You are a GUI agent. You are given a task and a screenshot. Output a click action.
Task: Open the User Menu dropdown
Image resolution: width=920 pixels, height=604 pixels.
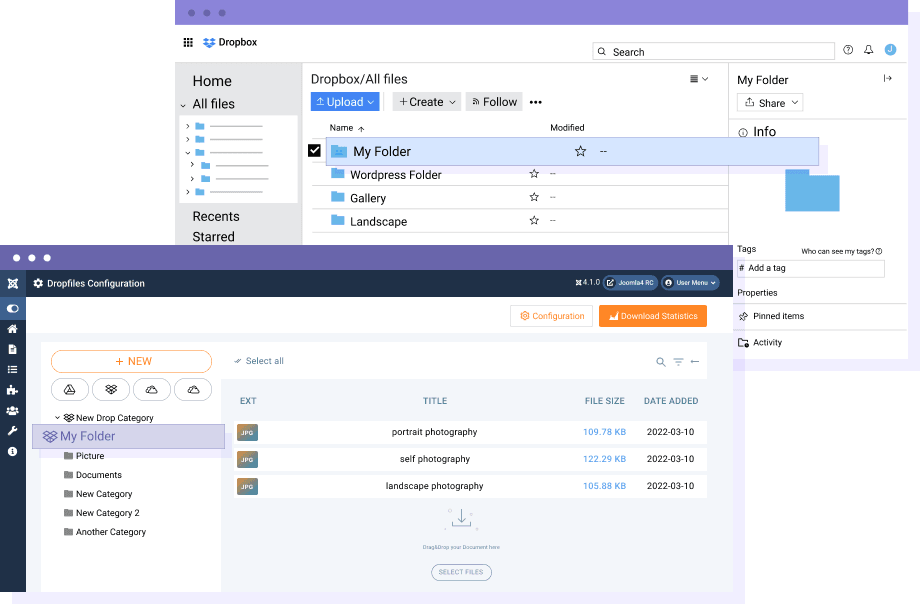691,283
